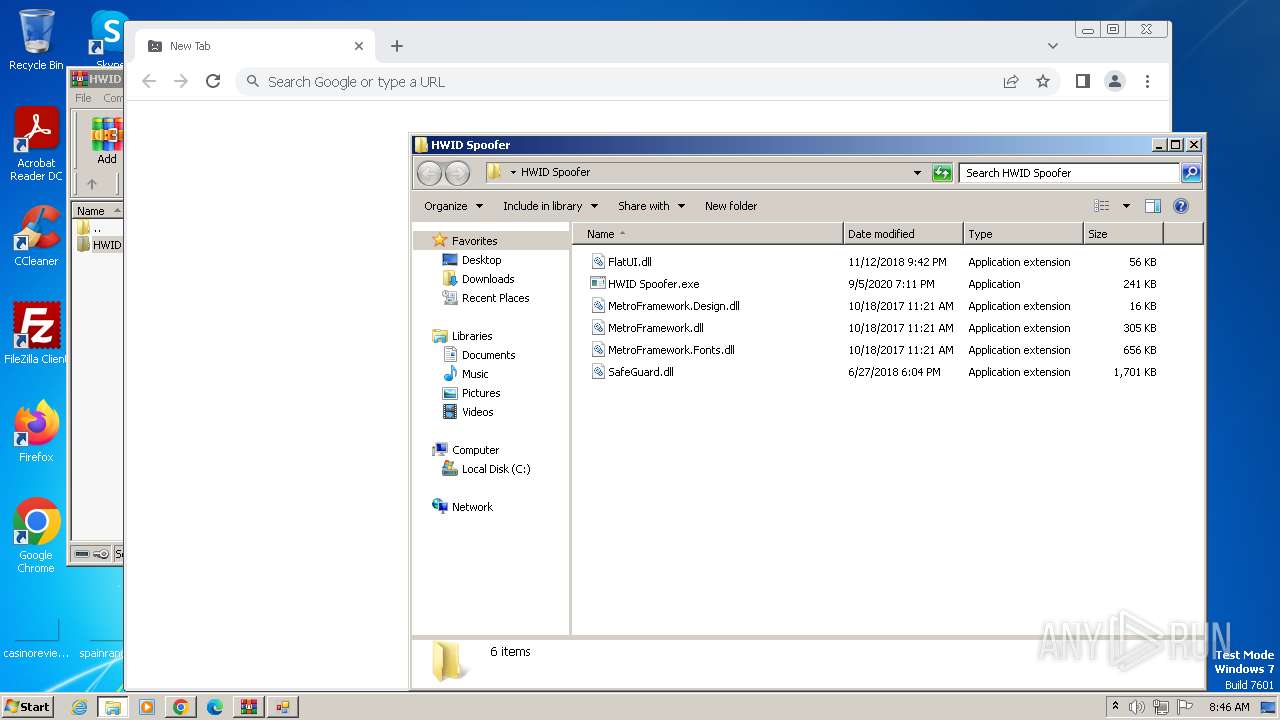Open Chrome profile avatar
The image size is (1280, 720).
[x=1115, y=82]
